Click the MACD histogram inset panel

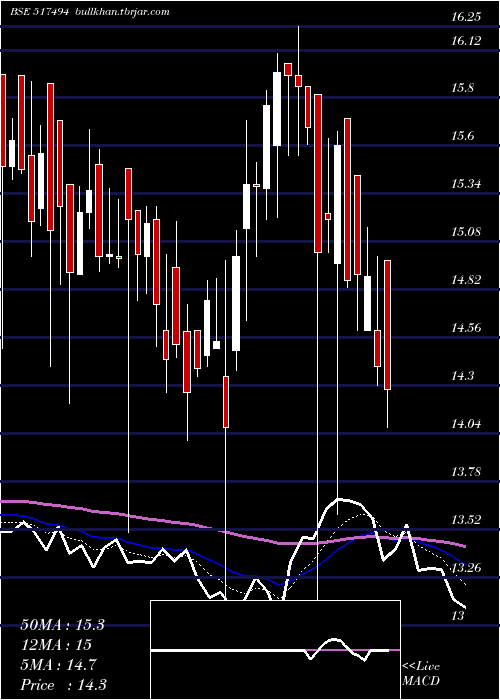pos(275,650)
